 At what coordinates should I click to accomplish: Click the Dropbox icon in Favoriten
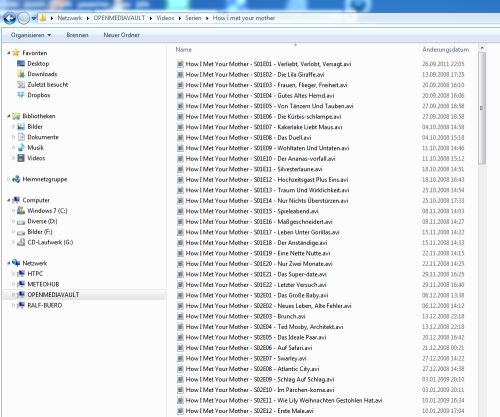21,95
